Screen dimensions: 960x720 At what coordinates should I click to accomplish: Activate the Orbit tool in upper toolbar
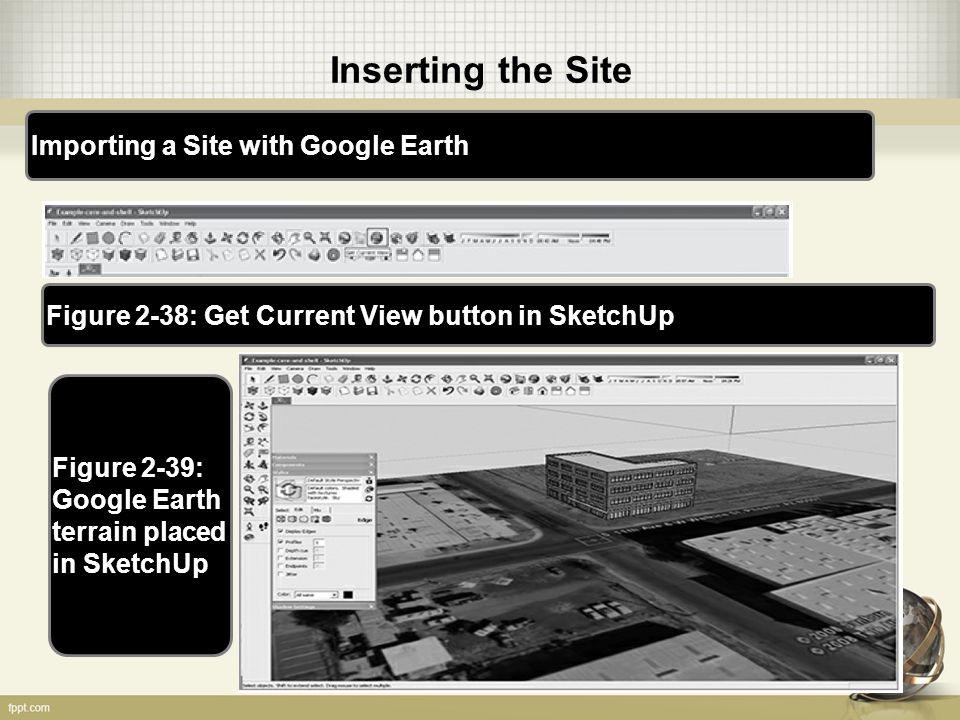(277, 238)
